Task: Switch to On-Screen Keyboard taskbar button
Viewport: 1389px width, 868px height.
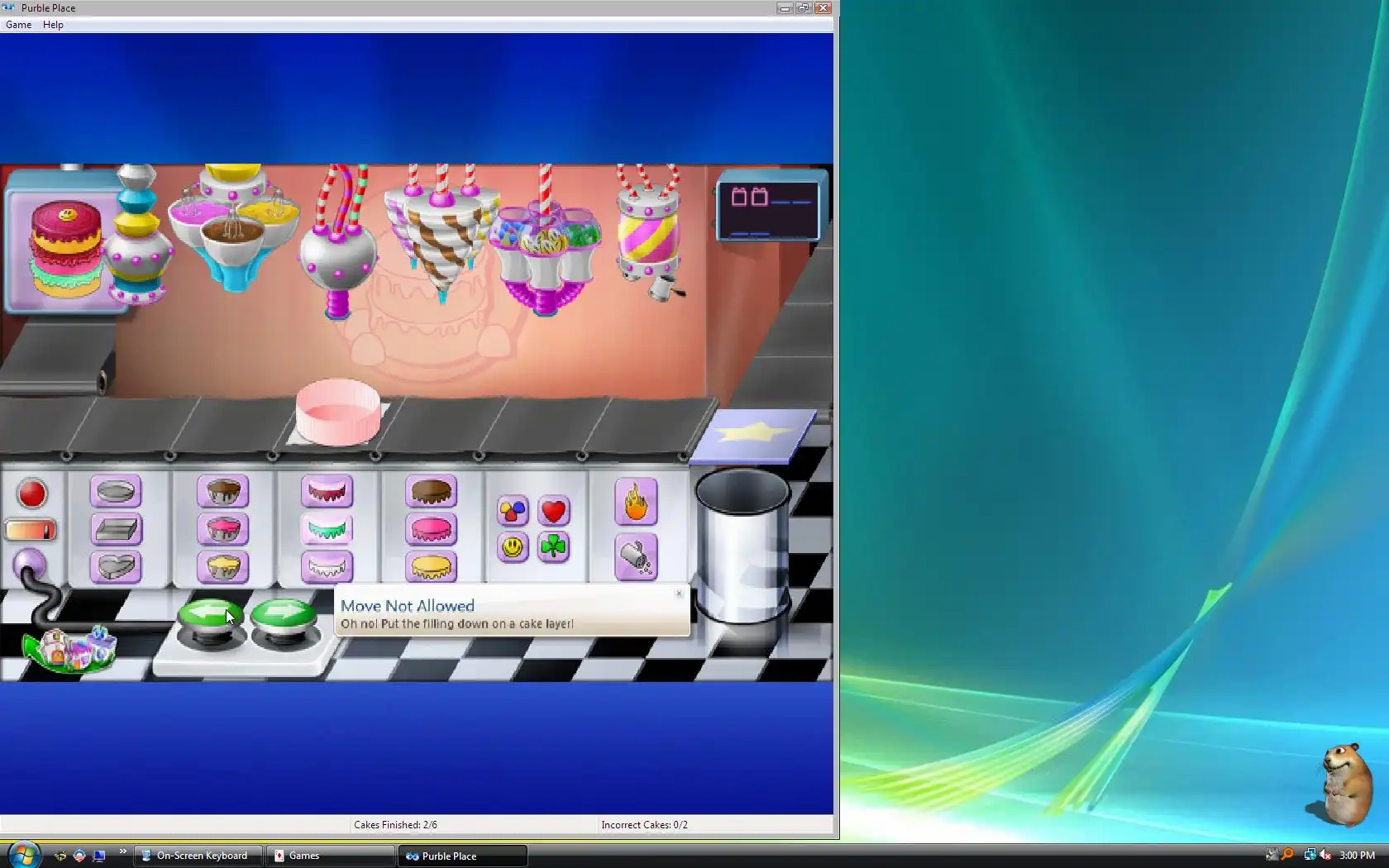Action: click(200, 856)
